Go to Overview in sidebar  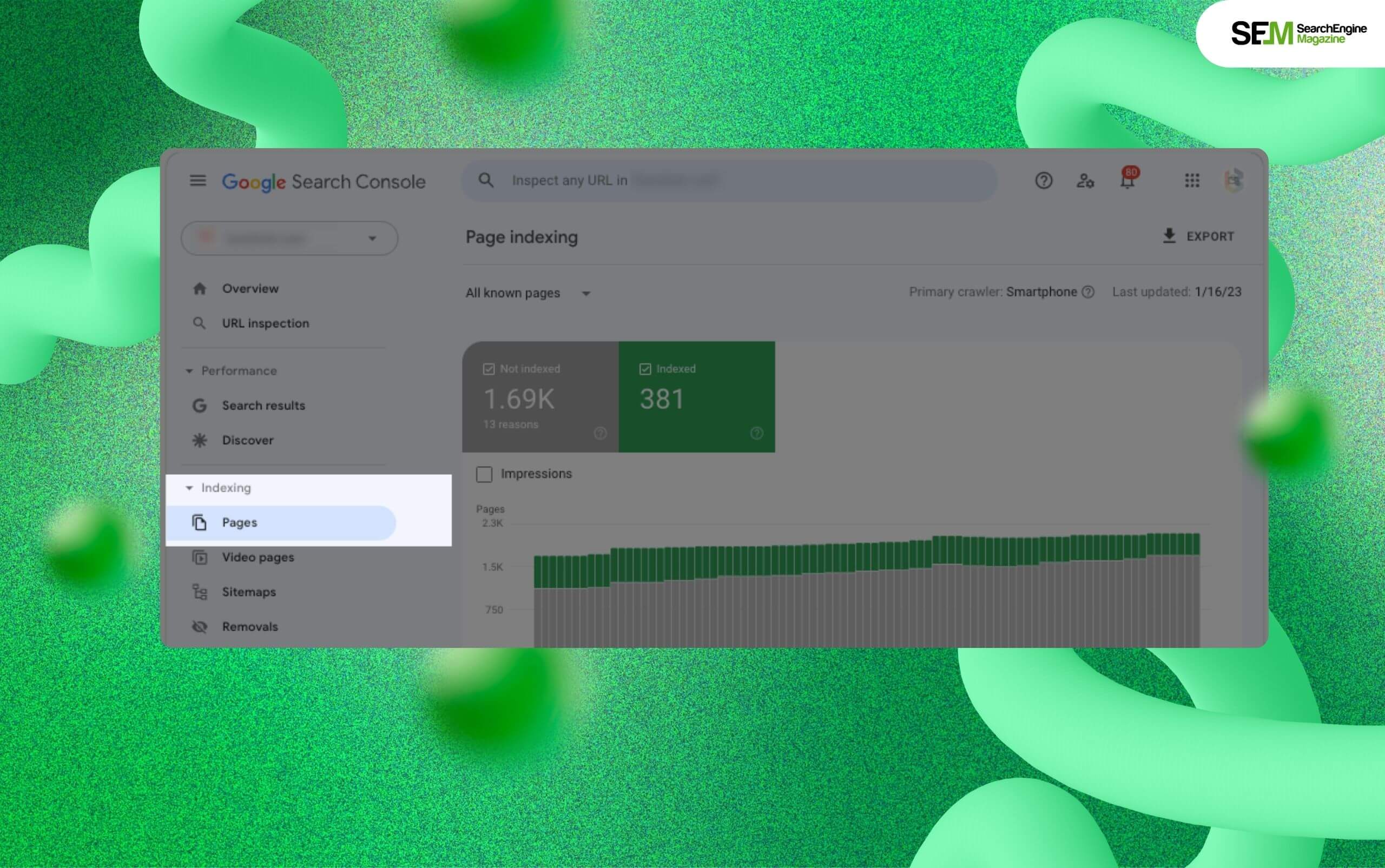tap(250, 289)
